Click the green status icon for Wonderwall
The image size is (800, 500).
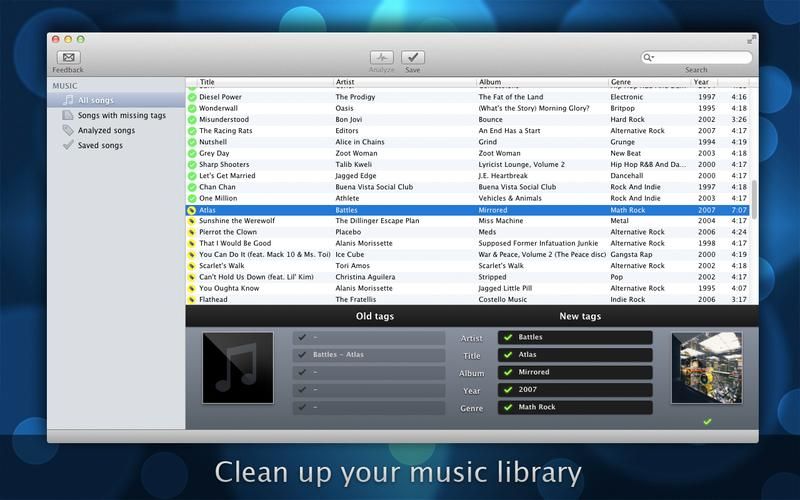pyautogui.click(x=192, y=108)
